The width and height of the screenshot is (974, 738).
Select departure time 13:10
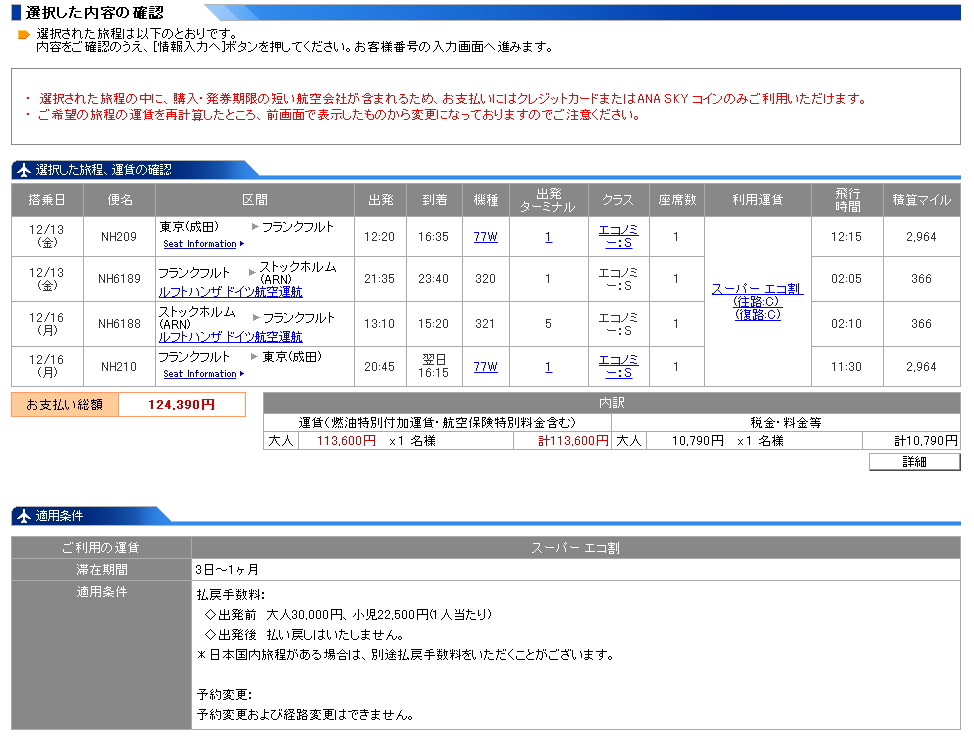[380, 324]
